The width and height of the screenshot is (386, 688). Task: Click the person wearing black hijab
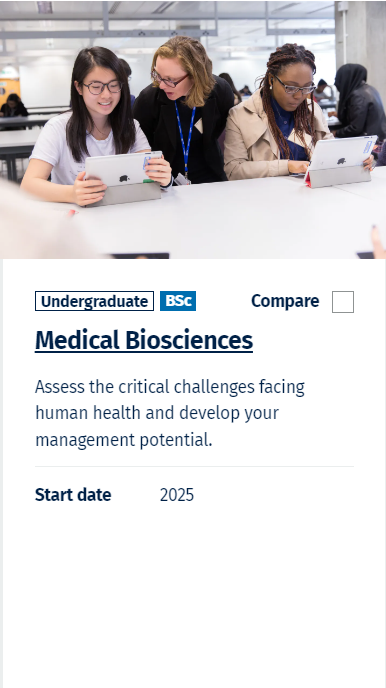pyautogui.click(x=356, y=102)
